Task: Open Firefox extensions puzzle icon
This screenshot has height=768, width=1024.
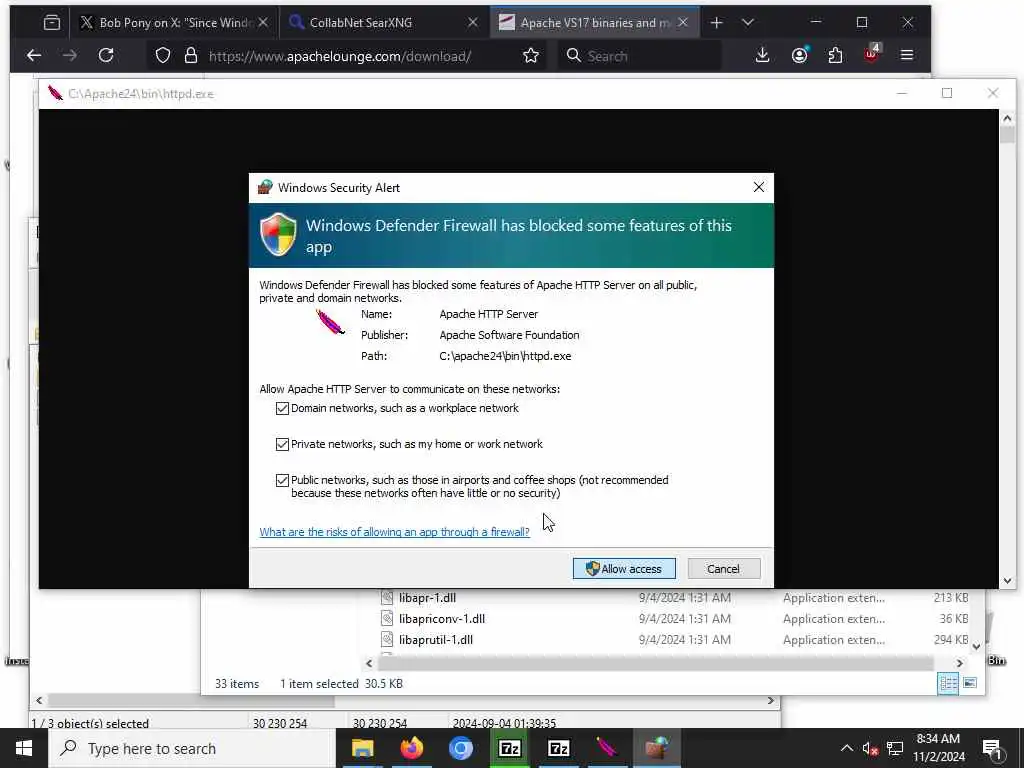Action: pyautogui.click(x=835, y=56)
